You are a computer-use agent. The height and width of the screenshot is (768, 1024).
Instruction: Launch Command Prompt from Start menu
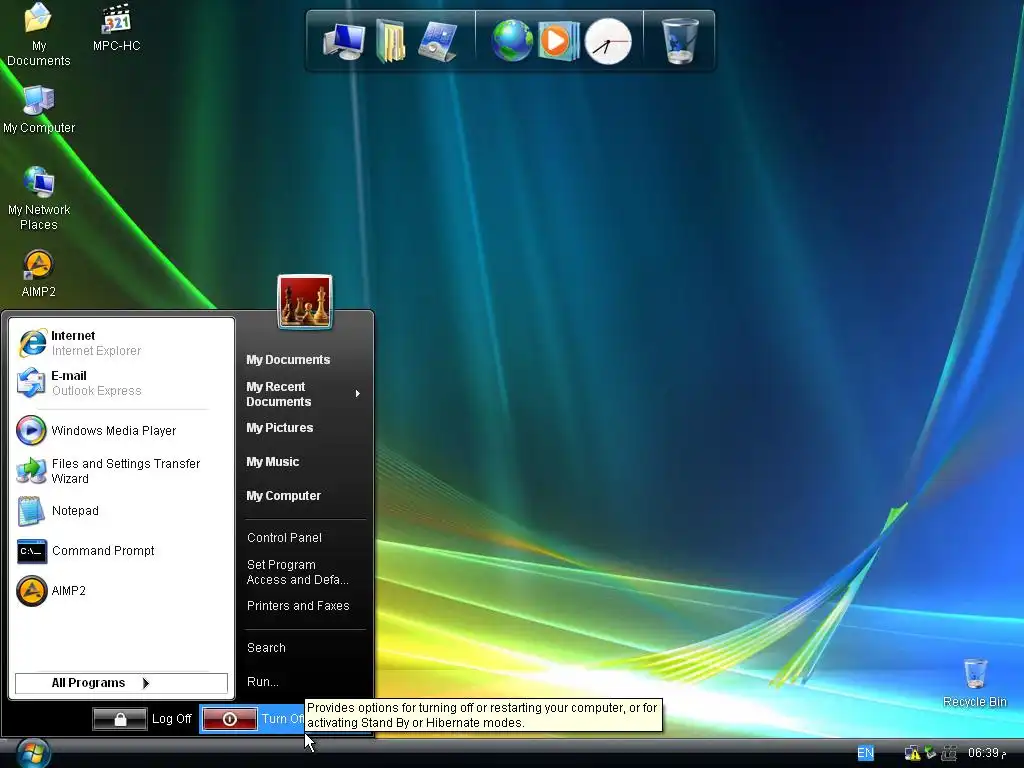pos(121,551)
